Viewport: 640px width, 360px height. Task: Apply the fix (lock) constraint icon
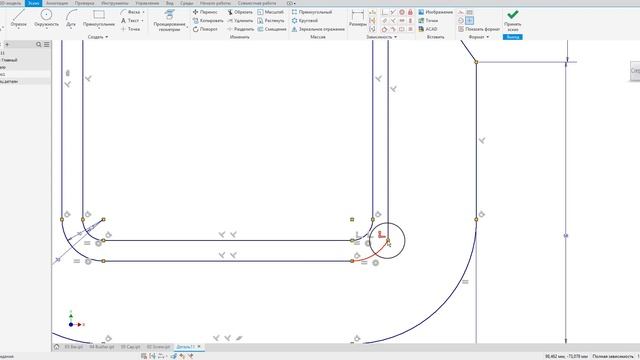point(410,12)
